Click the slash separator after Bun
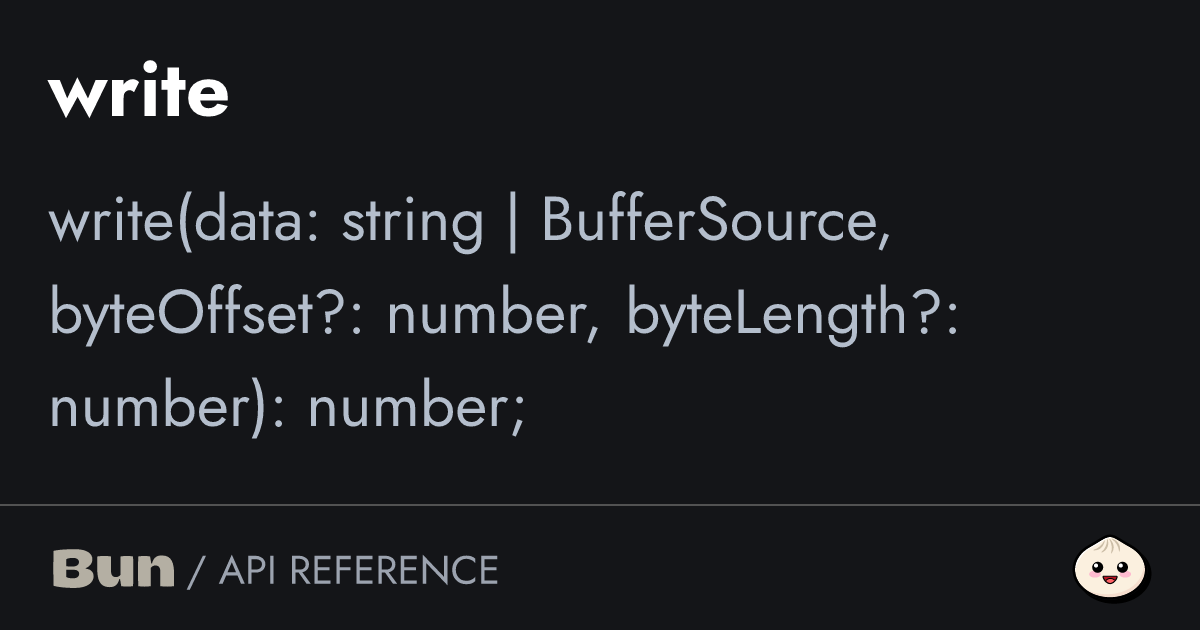The image size is (1200, 630). coord(196,571)
